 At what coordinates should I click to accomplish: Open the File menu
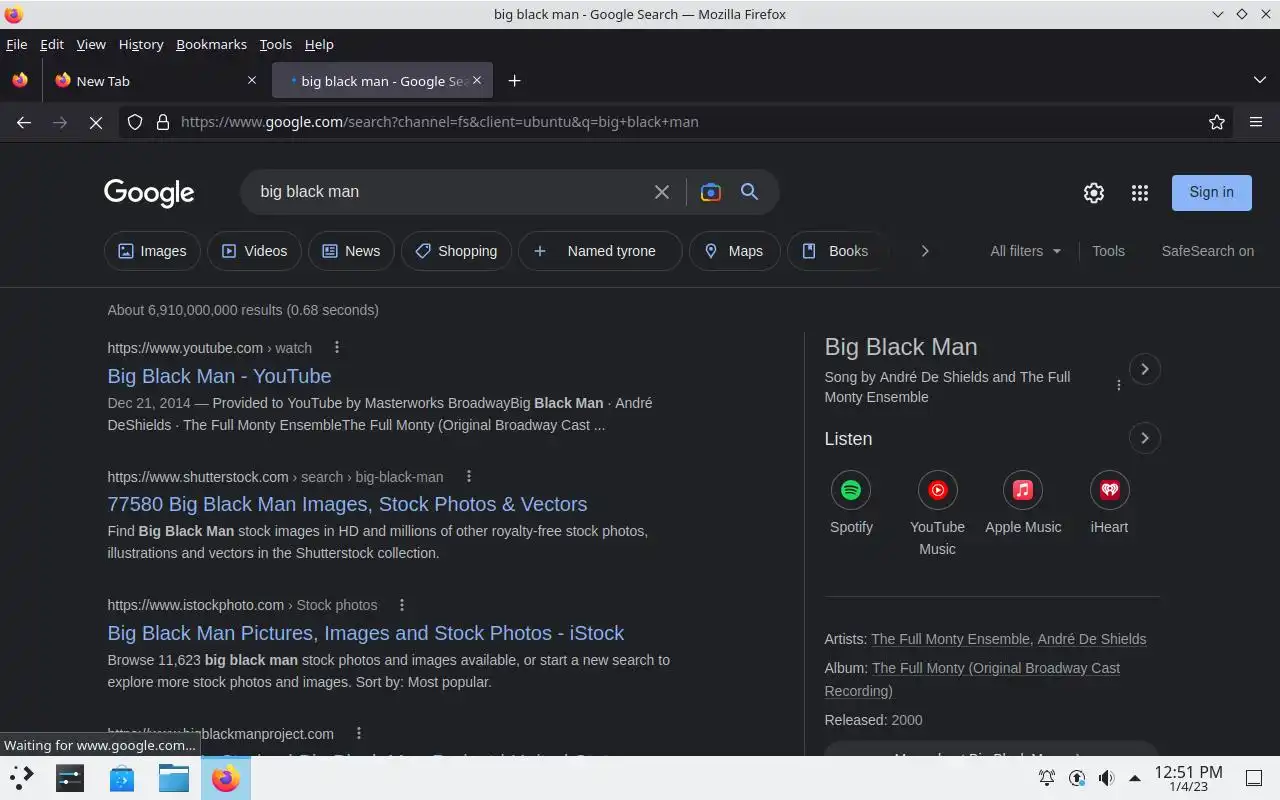click(x=16, y=44)
